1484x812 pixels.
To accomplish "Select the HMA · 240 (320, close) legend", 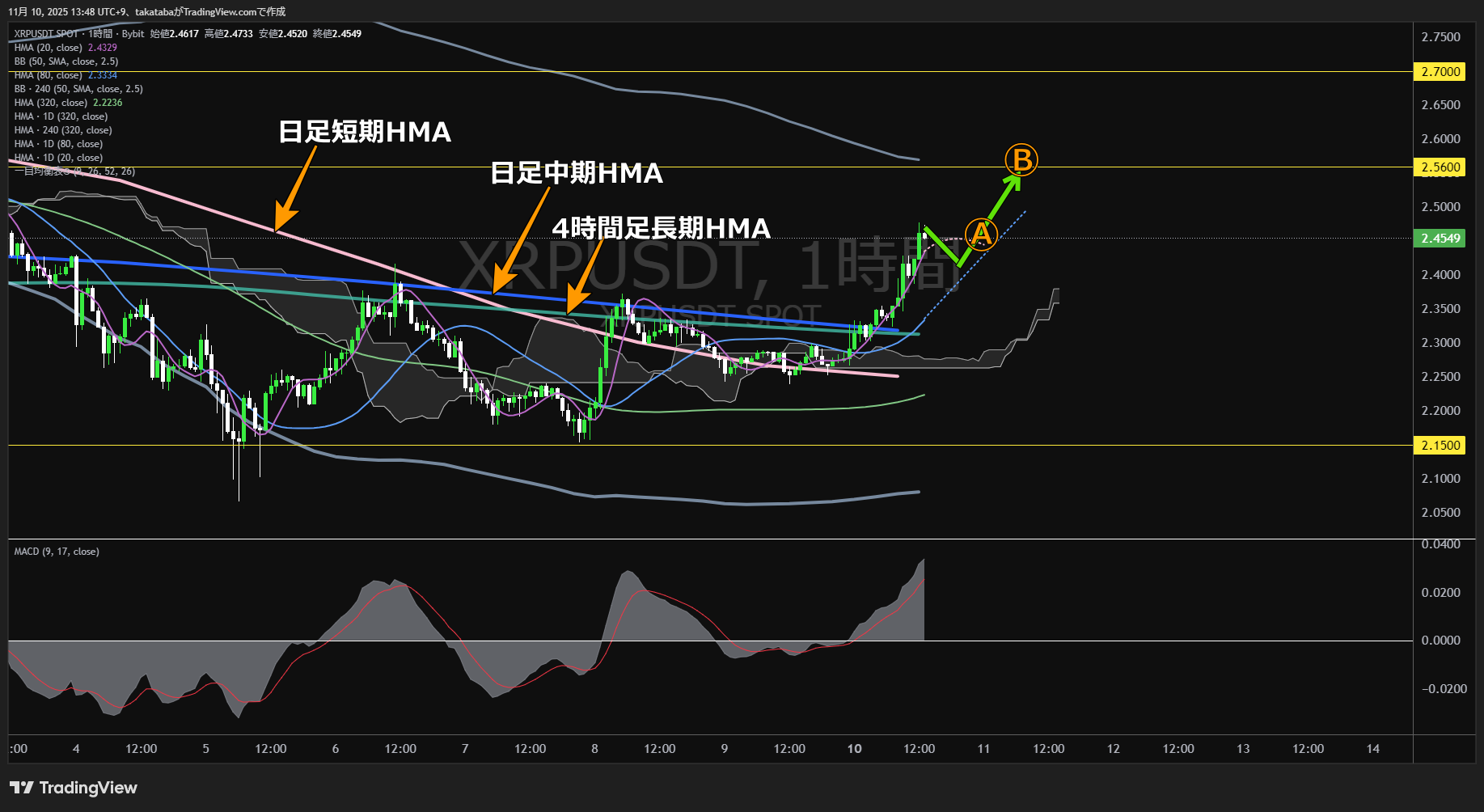I will click(63, 130).
